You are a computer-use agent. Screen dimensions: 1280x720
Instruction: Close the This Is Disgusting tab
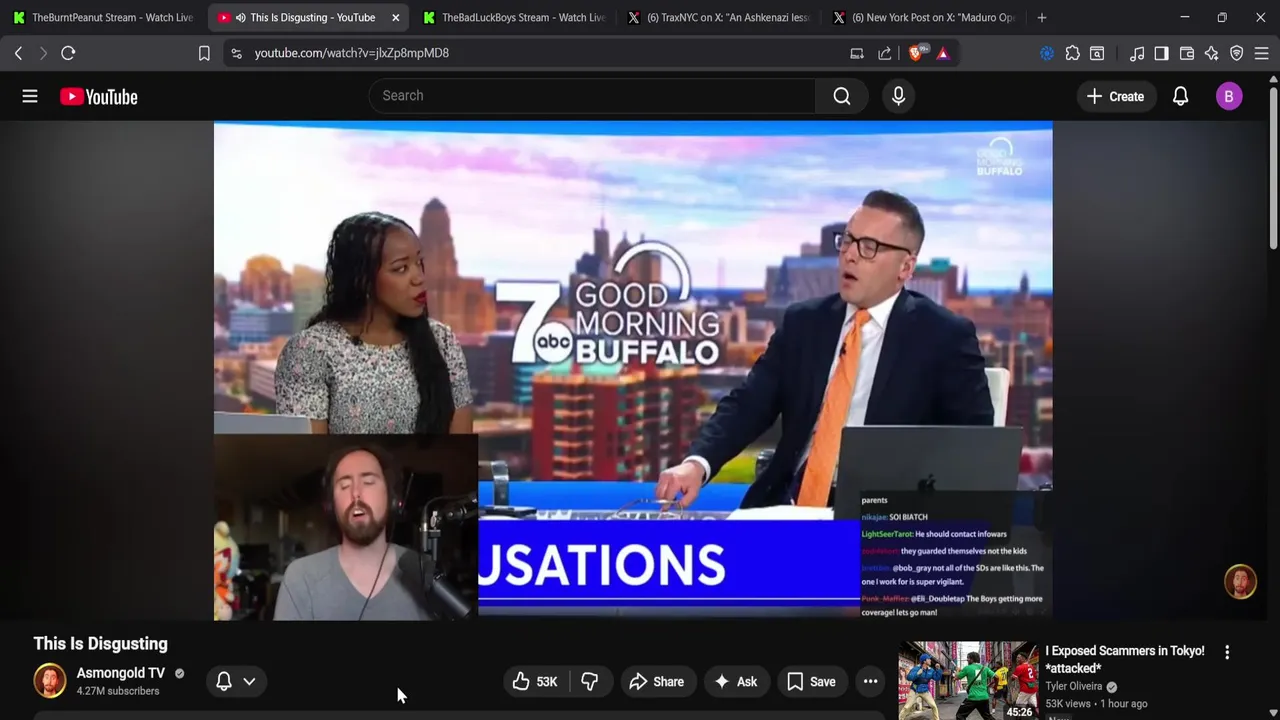(x=396, y=17)
